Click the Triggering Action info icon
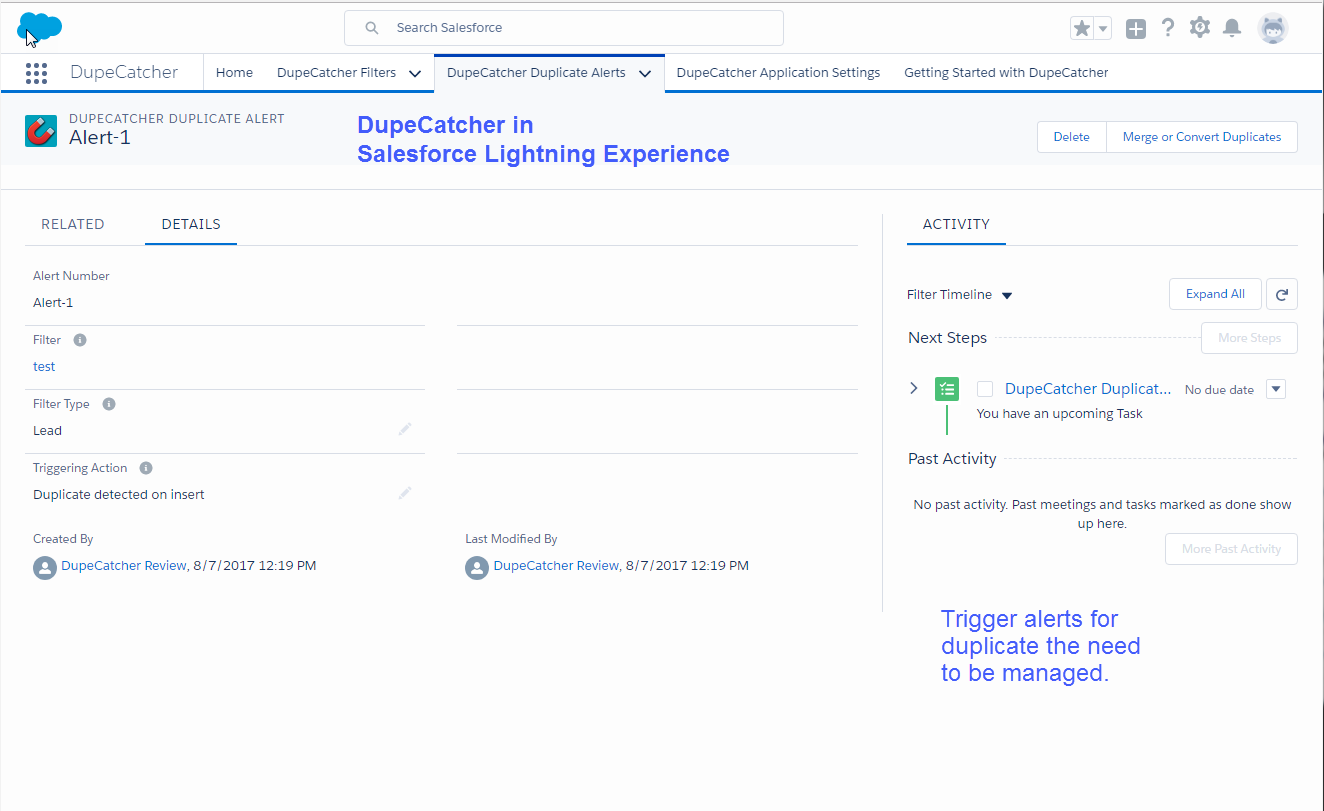This screenshot has width=1324, height=811. (146, 468)
